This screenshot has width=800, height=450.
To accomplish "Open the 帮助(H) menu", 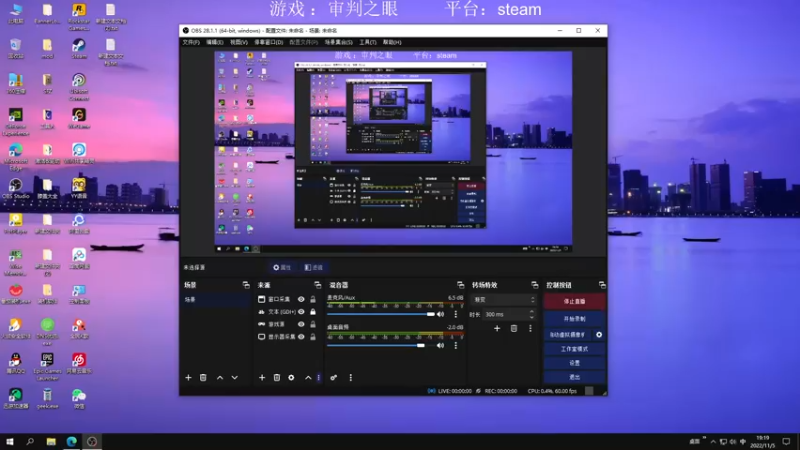I will (x=392, y=42).
